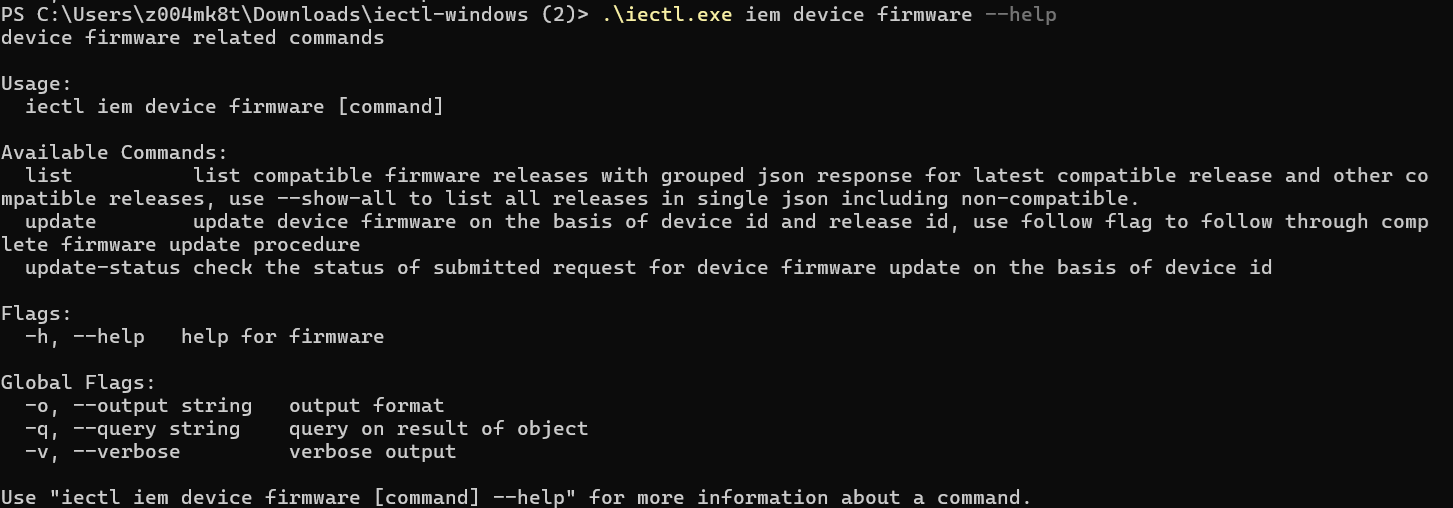Click the "update-status" command name
1453x508 pixels.
(103, 268)
